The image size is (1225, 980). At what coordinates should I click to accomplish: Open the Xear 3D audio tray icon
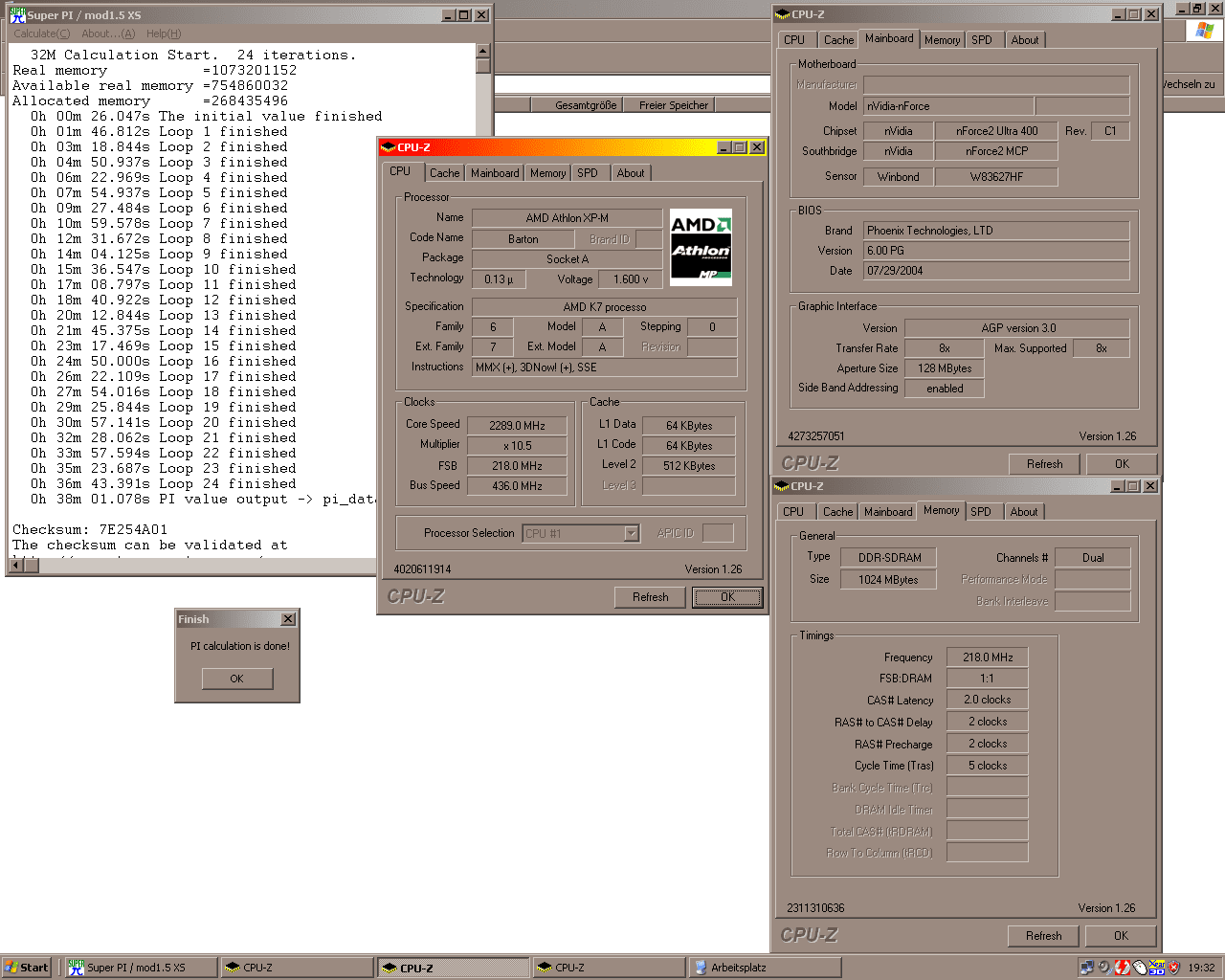1157,968
